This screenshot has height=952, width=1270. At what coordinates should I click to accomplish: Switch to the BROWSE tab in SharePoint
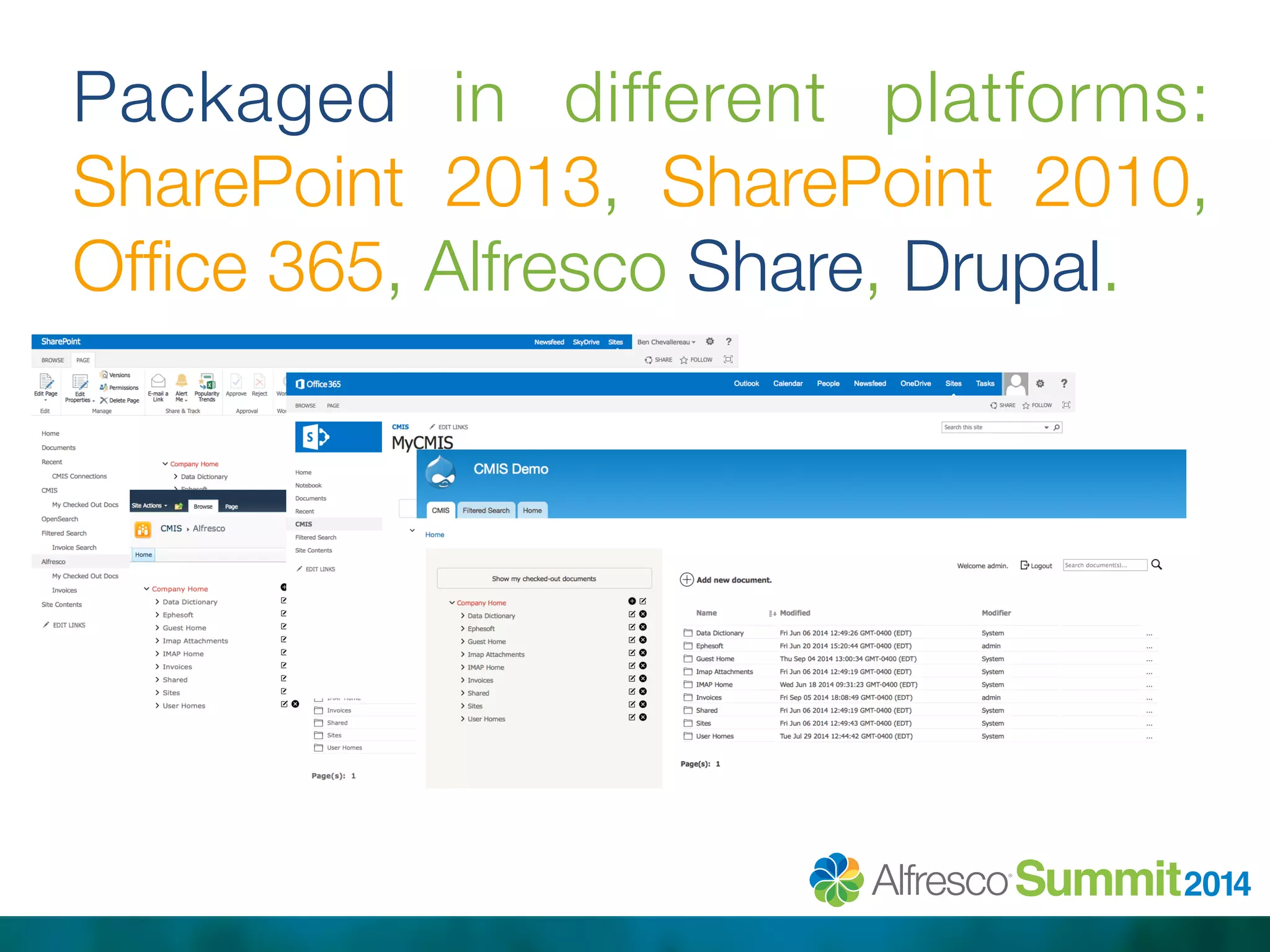pyautogui.click(x=53, y=360)
